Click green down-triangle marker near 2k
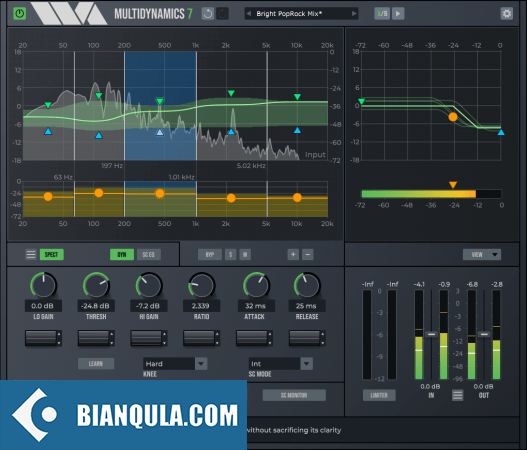Screen dimensions: 527x450 click(x=231, y=93)
